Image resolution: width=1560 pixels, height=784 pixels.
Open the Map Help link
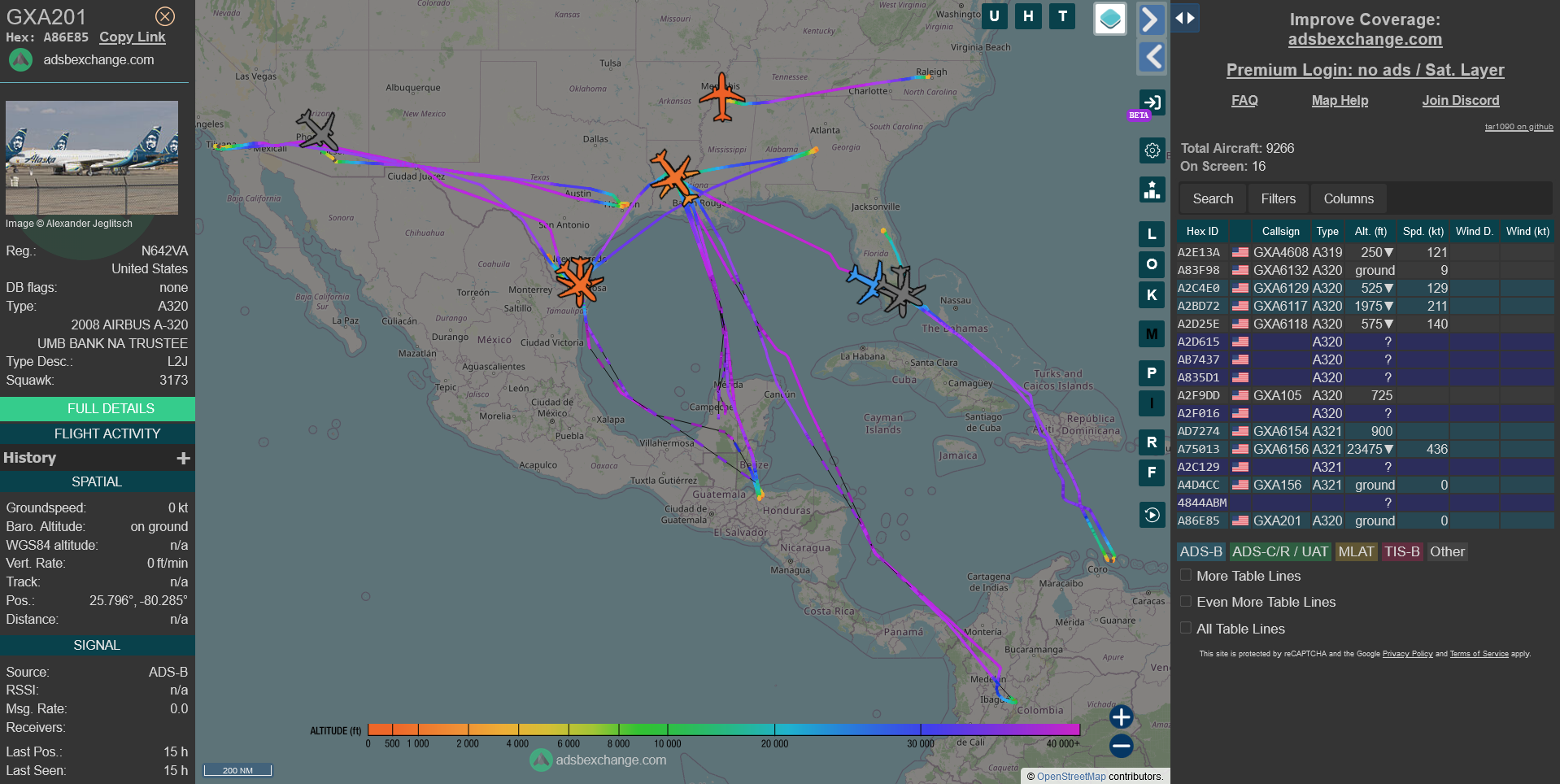tap(1340, 100)
